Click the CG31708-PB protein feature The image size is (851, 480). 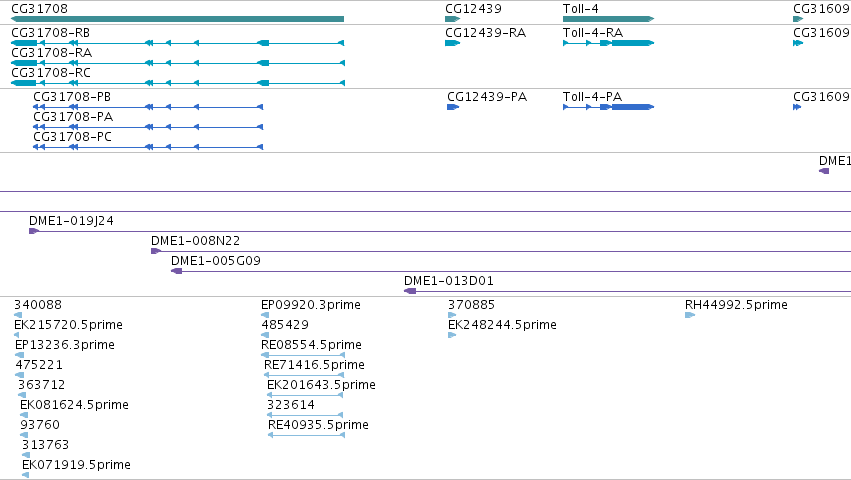(148, 107)
